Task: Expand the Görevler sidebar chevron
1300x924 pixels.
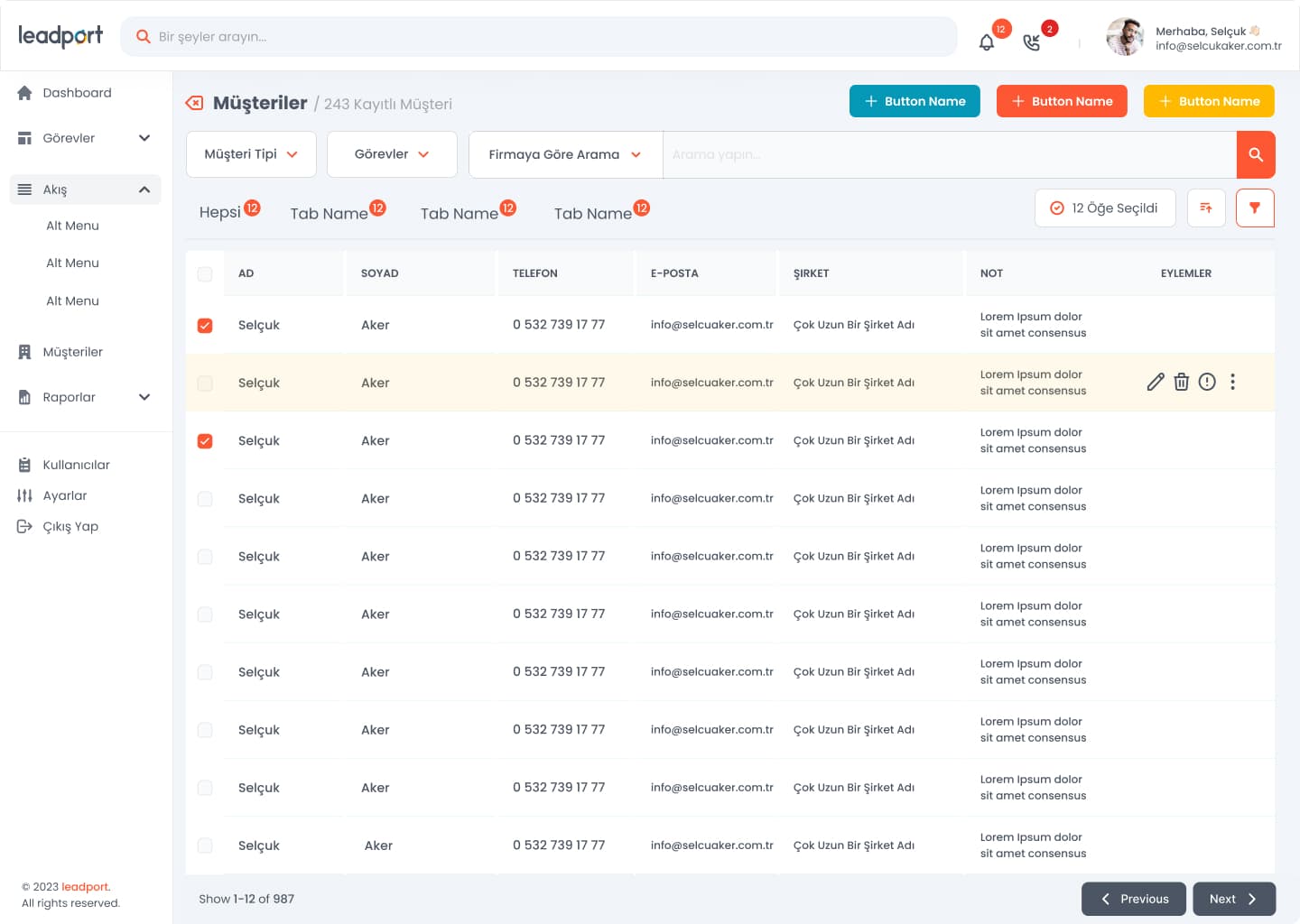Action: click(144, 138)
